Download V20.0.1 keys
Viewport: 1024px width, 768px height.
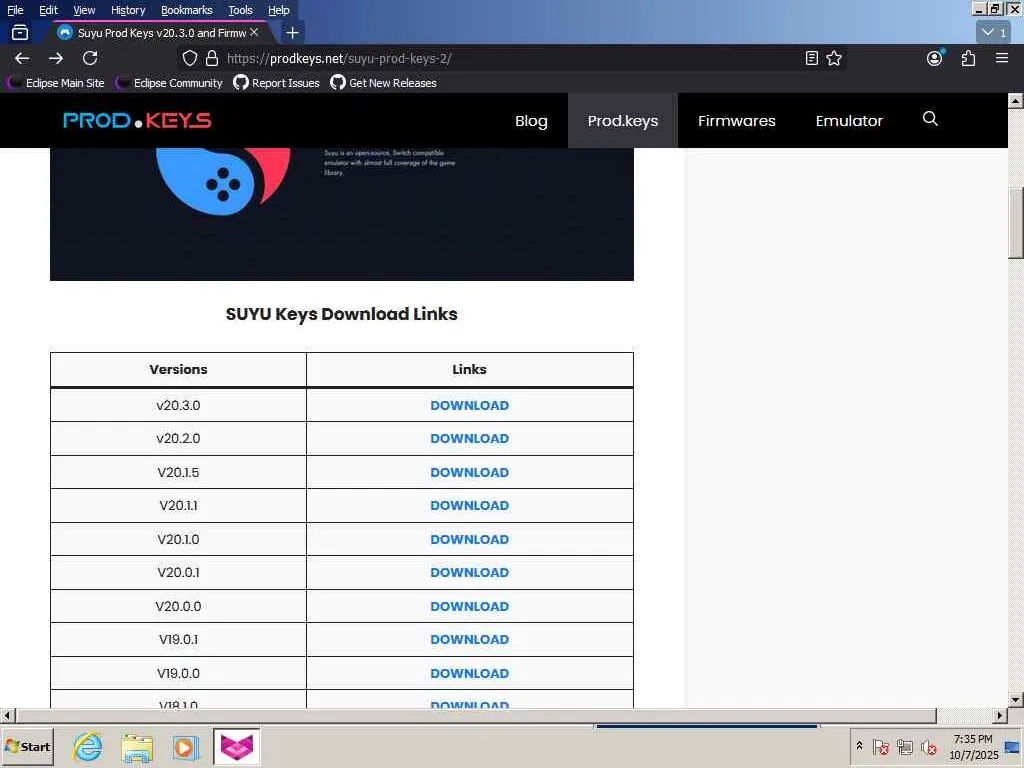pyautogui.click(x=470, y=572)
